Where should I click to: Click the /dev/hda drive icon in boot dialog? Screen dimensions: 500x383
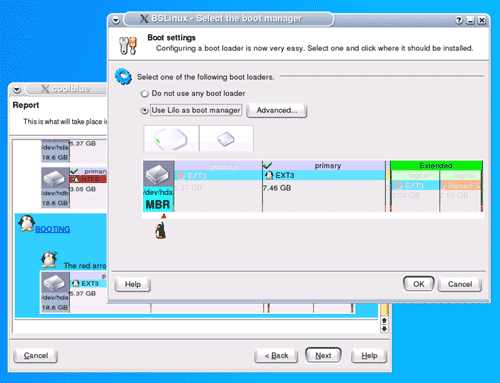tap(159, 174)
